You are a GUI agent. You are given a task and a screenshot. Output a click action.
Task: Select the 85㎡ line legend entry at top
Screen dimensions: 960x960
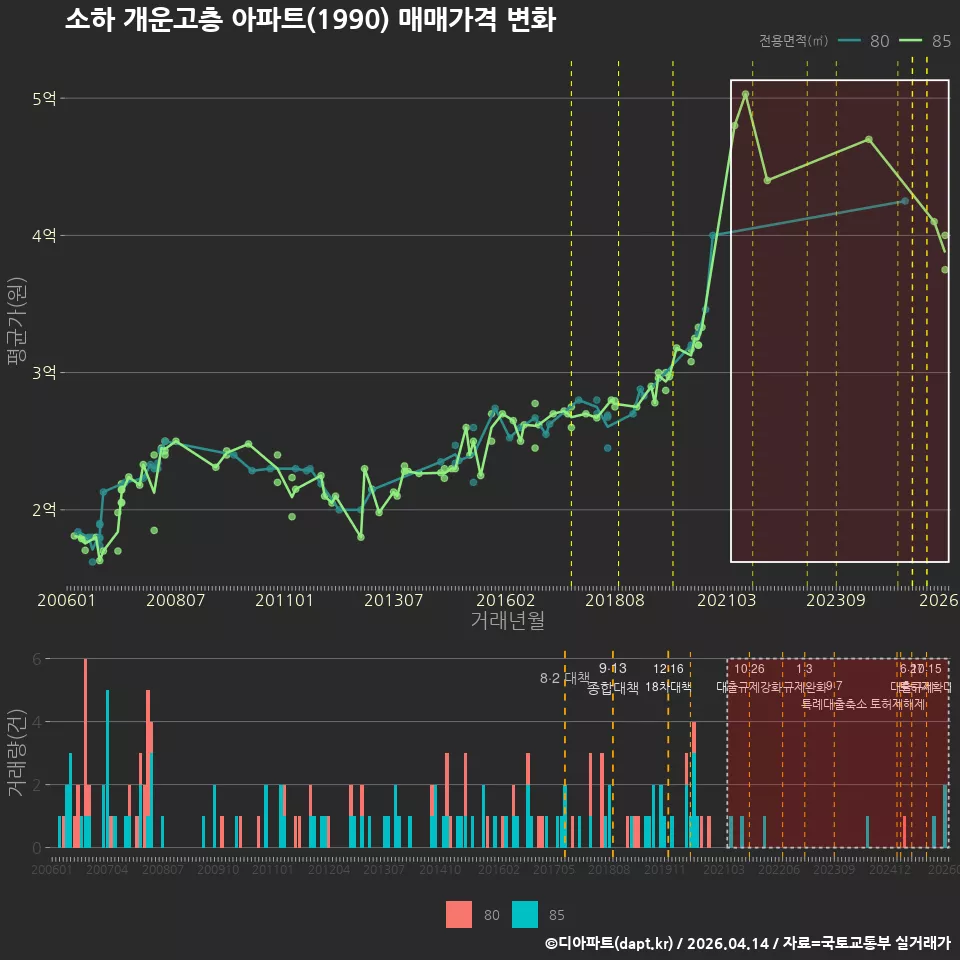point(925,41)
